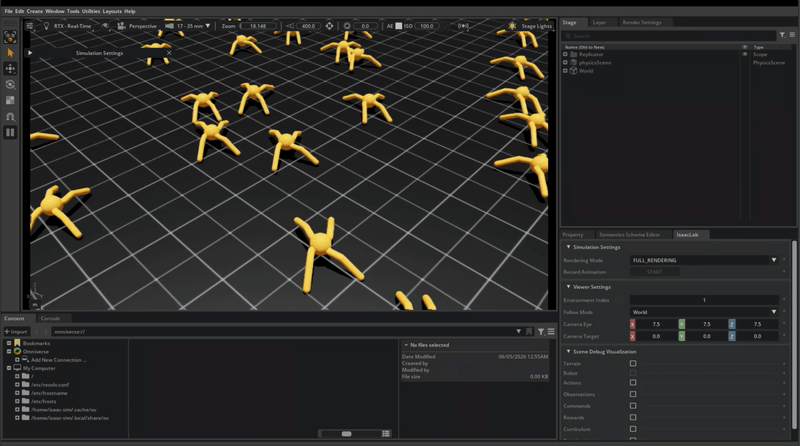The image size is (800, 446).
Task: Close the Simulation Settings overlay
Action: 169,53
